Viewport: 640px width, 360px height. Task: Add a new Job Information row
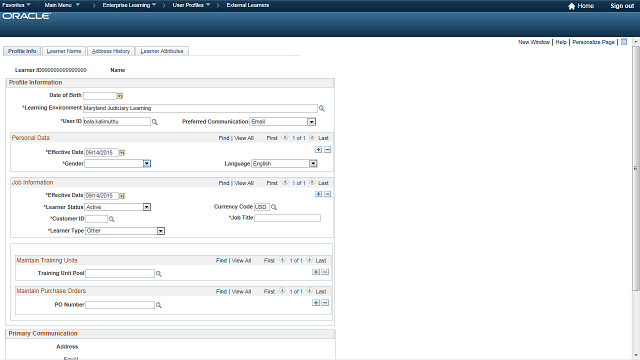tap(318, 194)
